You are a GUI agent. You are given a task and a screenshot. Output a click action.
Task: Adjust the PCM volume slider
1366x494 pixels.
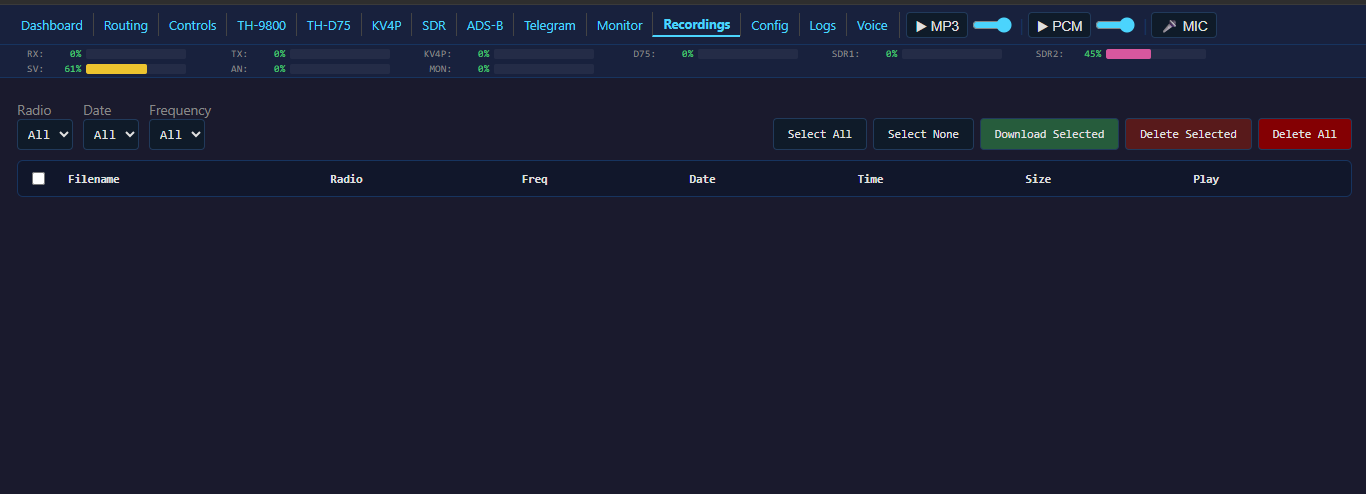(1116, 25)
